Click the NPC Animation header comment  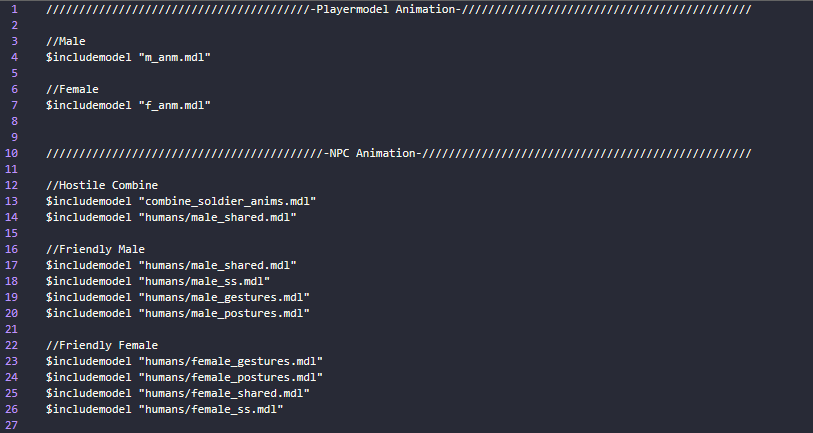coord(372,153)
